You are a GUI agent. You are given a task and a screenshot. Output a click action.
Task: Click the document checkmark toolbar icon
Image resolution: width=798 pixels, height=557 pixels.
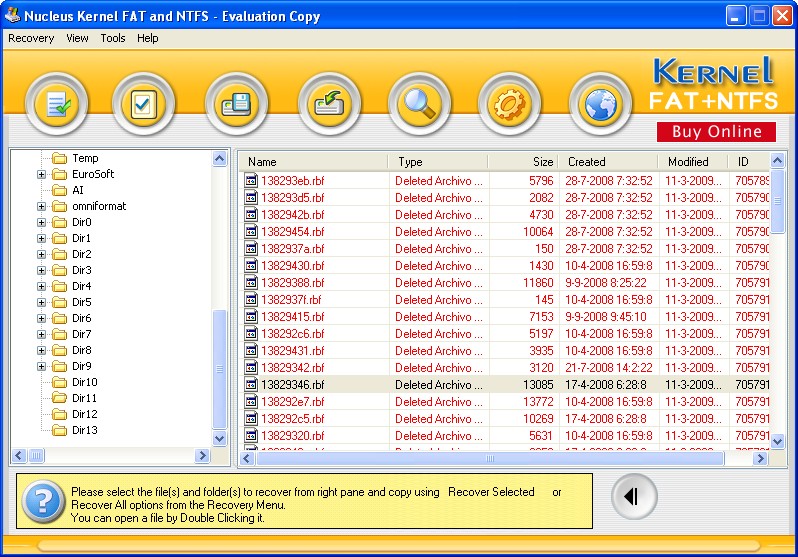57,104
